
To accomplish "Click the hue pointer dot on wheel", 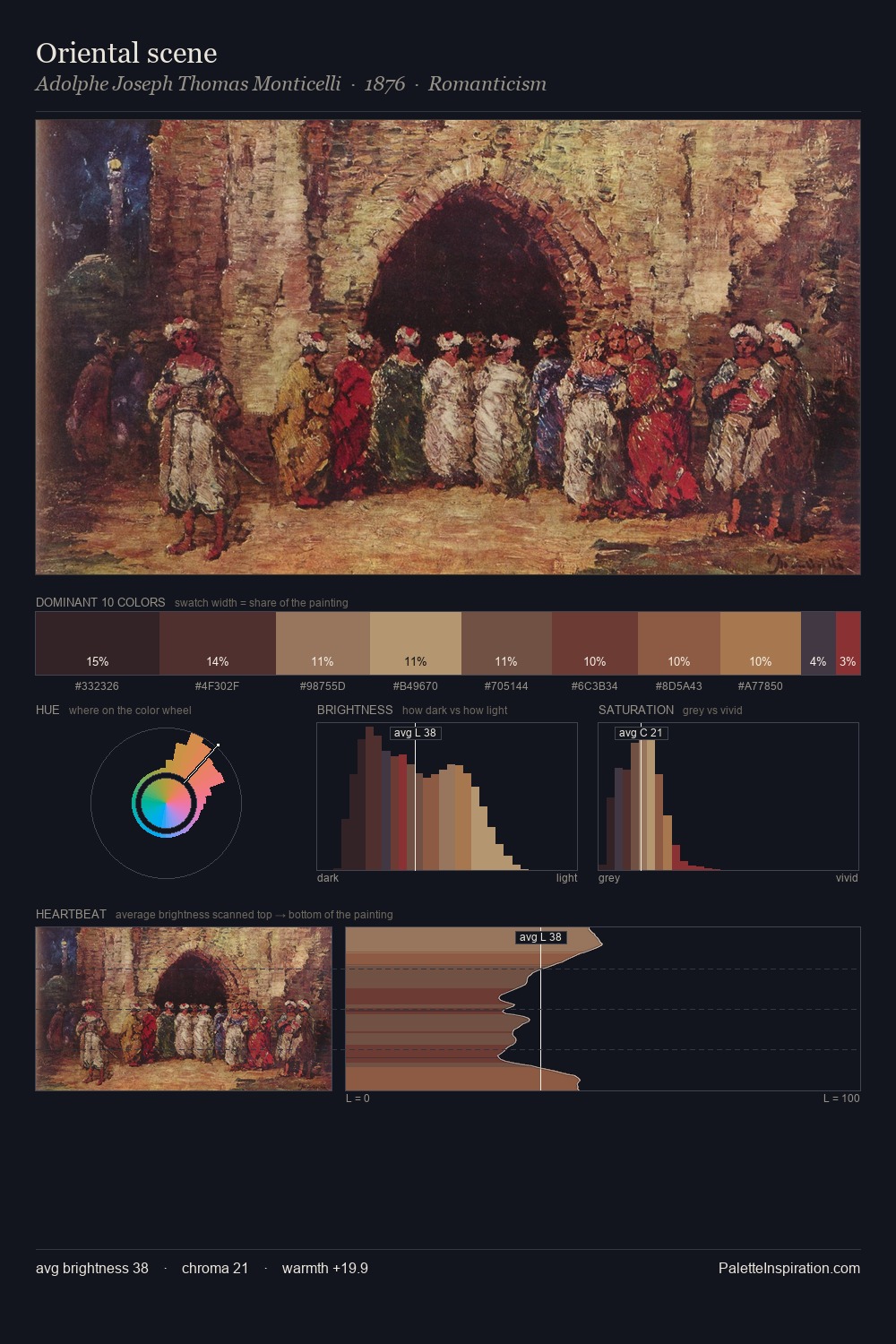I will pyautogui.click(x=218, y=745).
